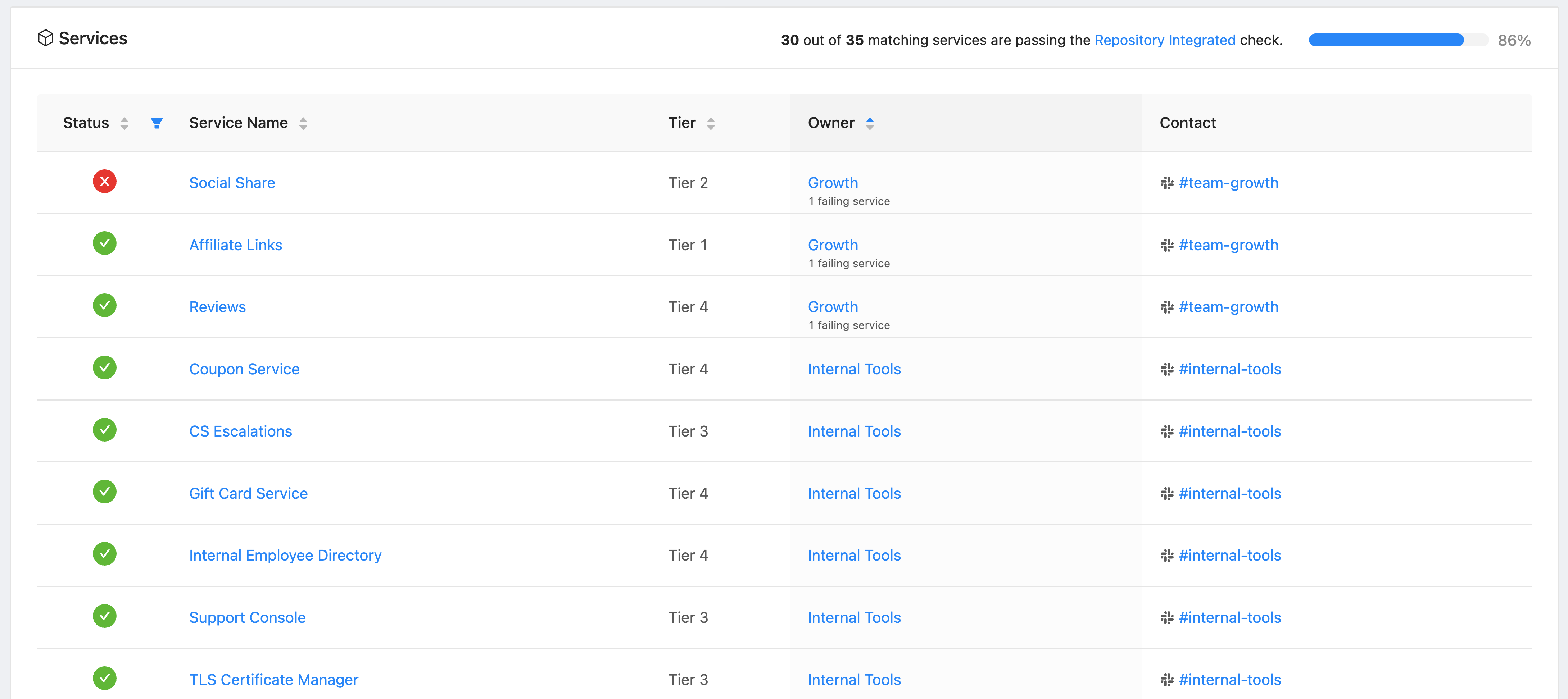The image size is (1568, 699).
Task: Open the Coupon Service page
Action: tap(244, 369)
